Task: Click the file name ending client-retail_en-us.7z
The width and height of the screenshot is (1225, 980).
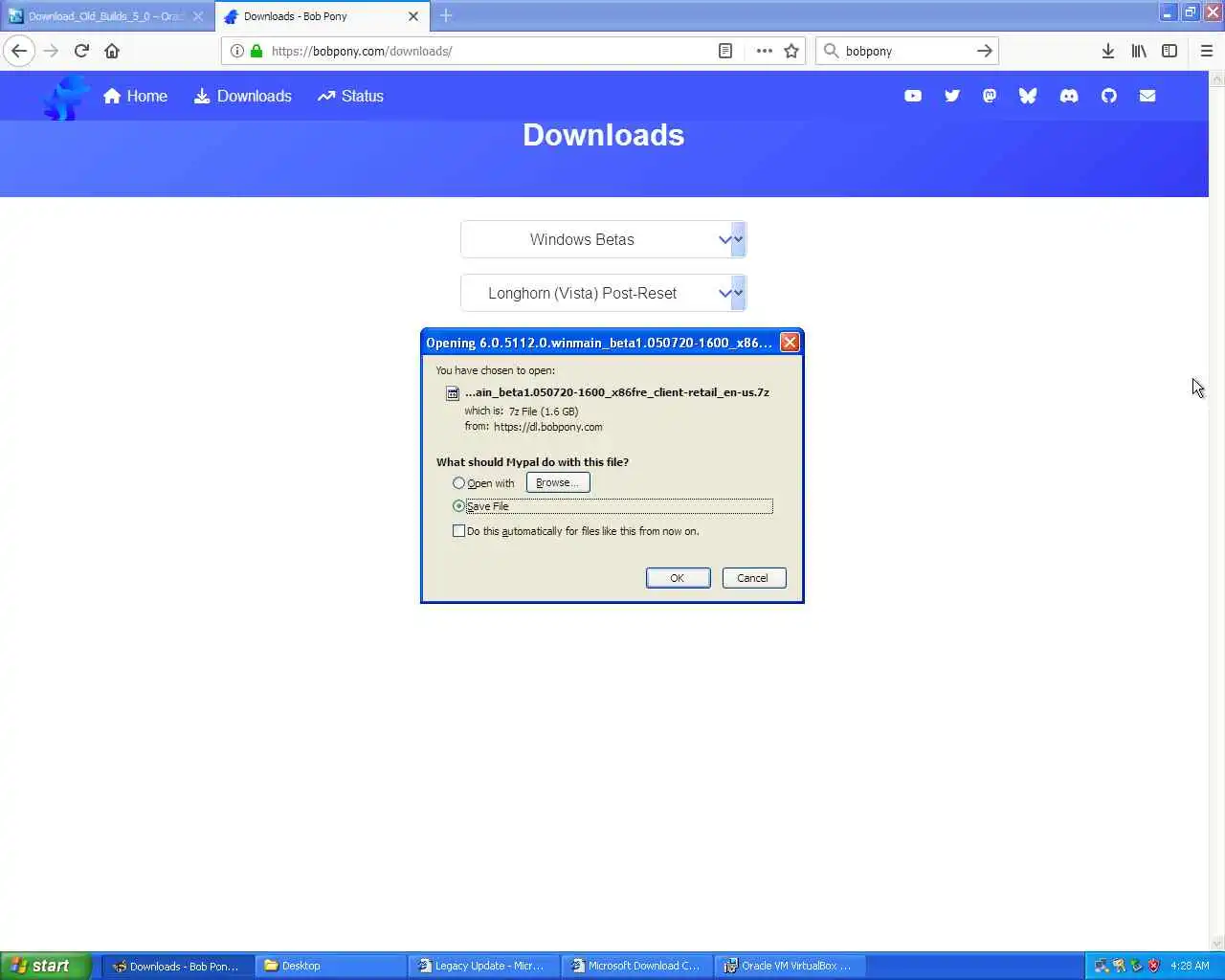Action: pyautogui.click(x=617, y=392)
